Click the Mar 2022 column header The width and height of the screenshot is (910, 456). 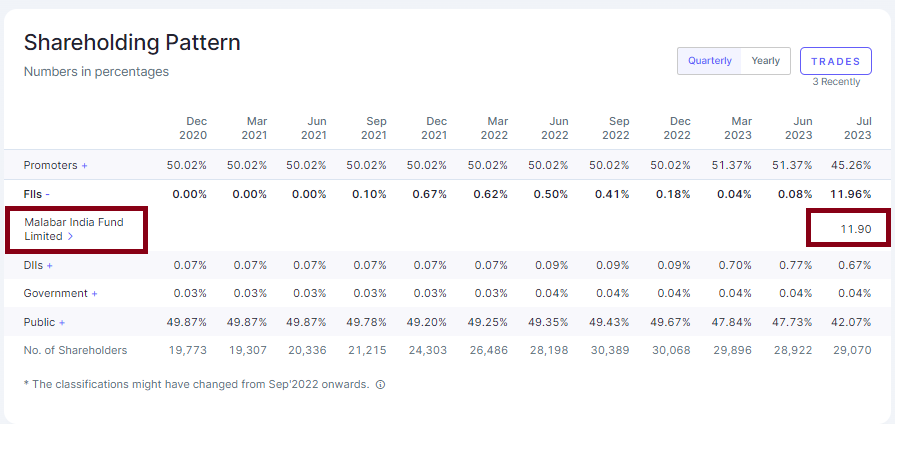tap(494, 128)
